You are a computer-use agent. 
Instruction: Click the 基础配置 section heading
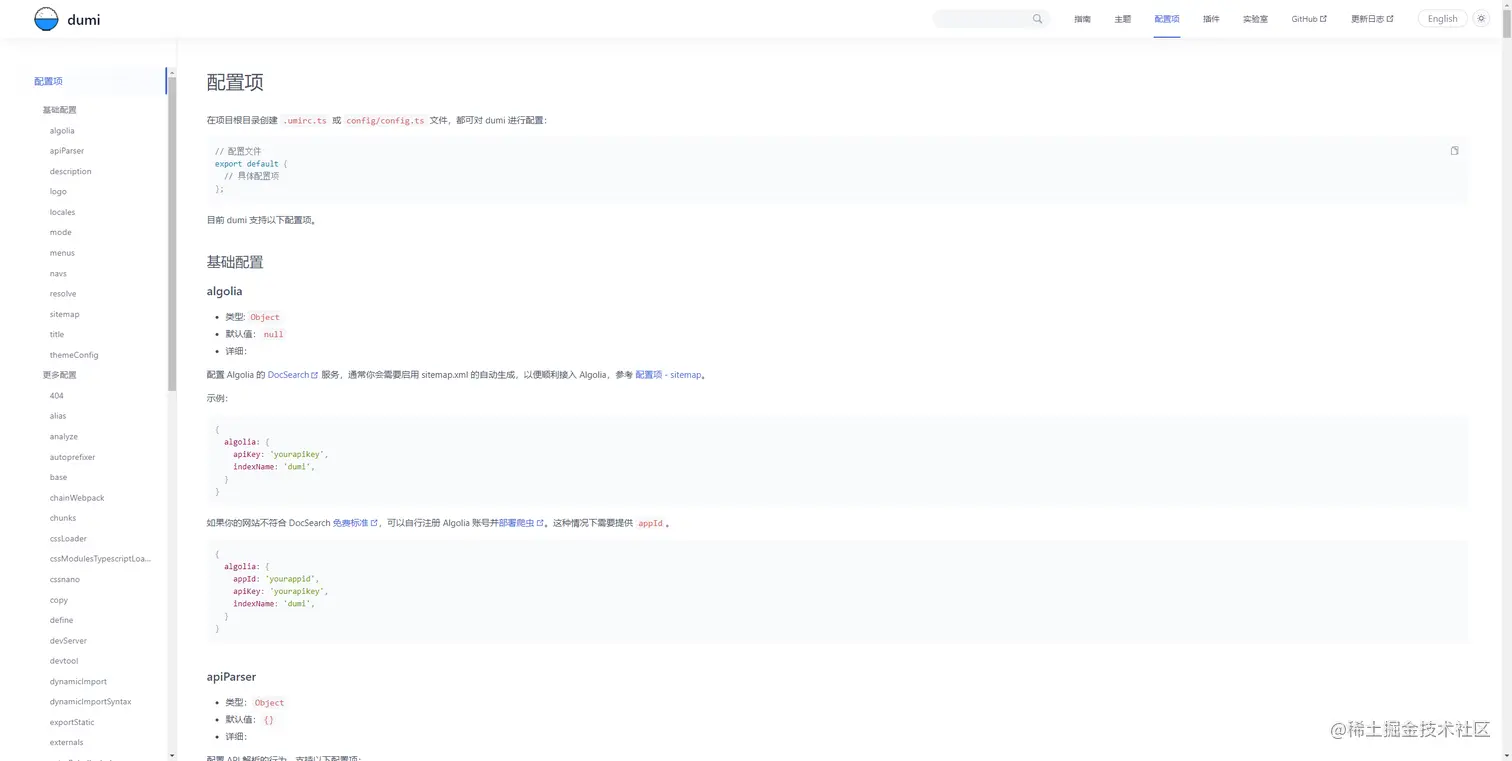(235, 262)
